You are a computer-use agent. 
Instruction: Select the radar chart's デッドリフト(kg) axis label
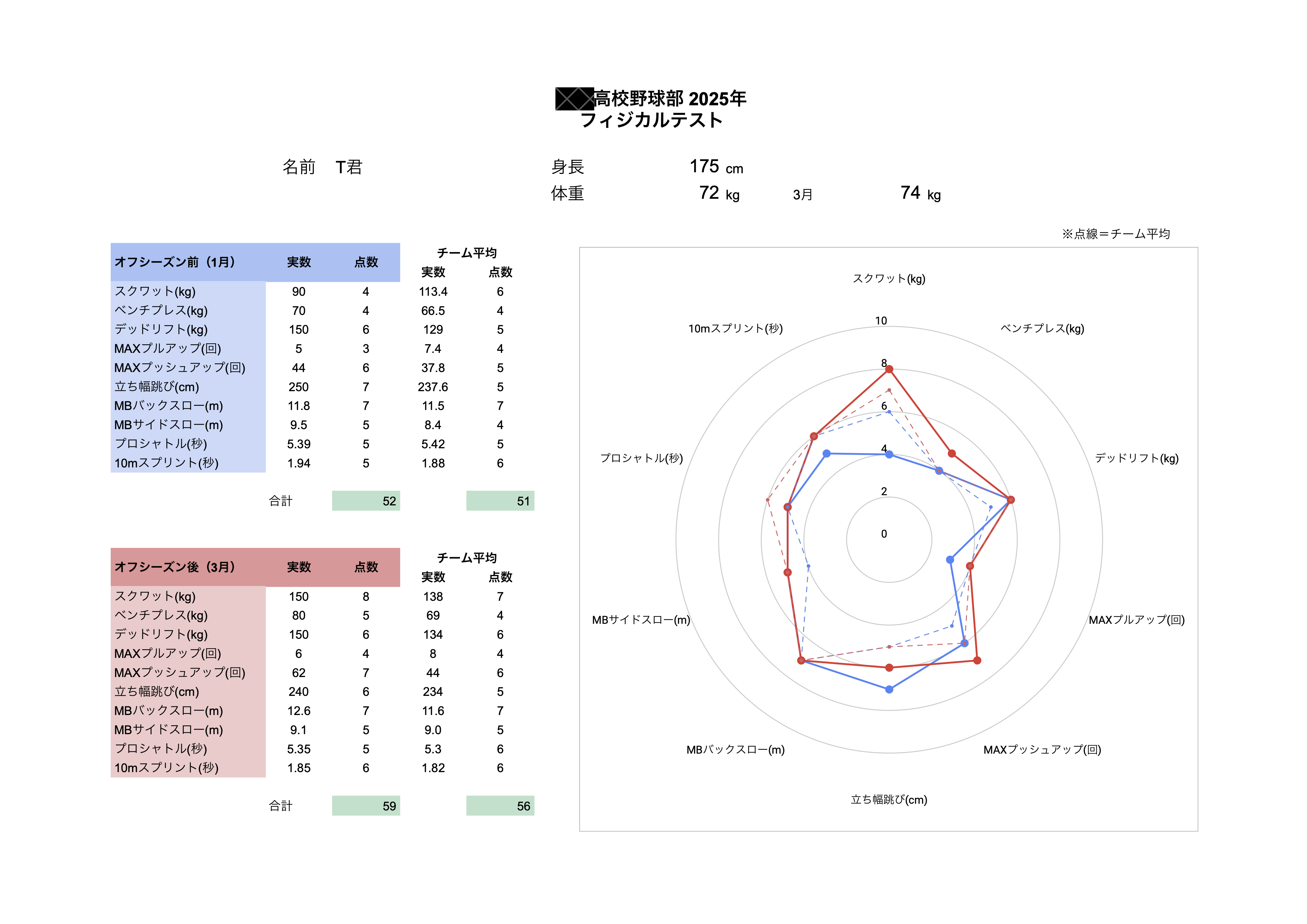[x=1136, y=458]
